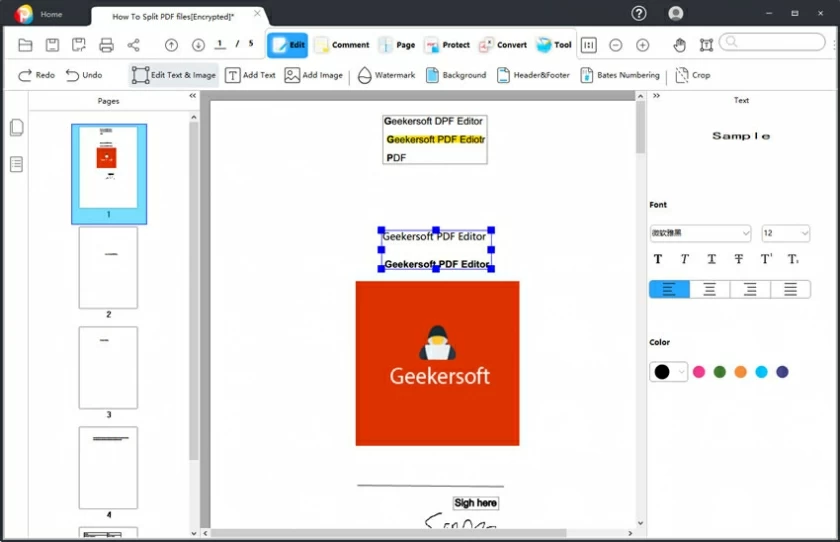Screen dimensions: 840x542
Task: Toggle subscript text formatting
Action: [793, 259]
